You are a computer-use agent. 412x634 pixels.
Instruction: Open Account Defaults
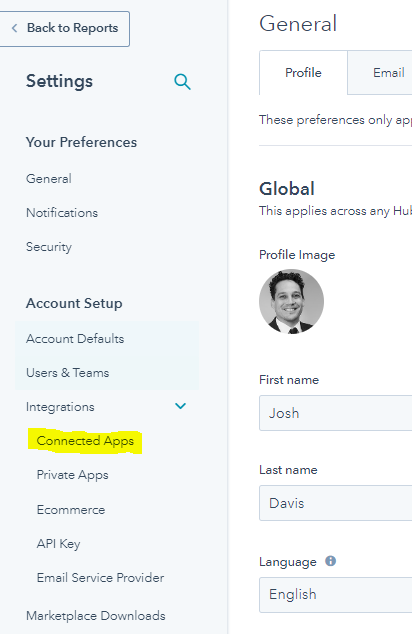[75, 338]
